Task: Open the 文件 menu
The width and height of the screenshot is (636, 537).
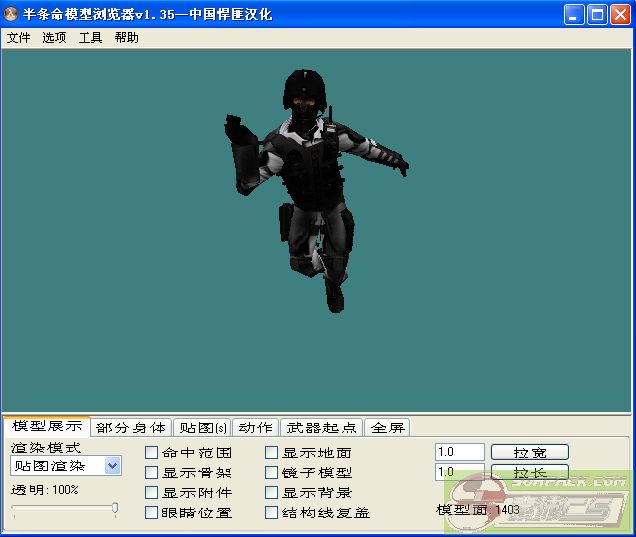Action: (x=18, y=38)
